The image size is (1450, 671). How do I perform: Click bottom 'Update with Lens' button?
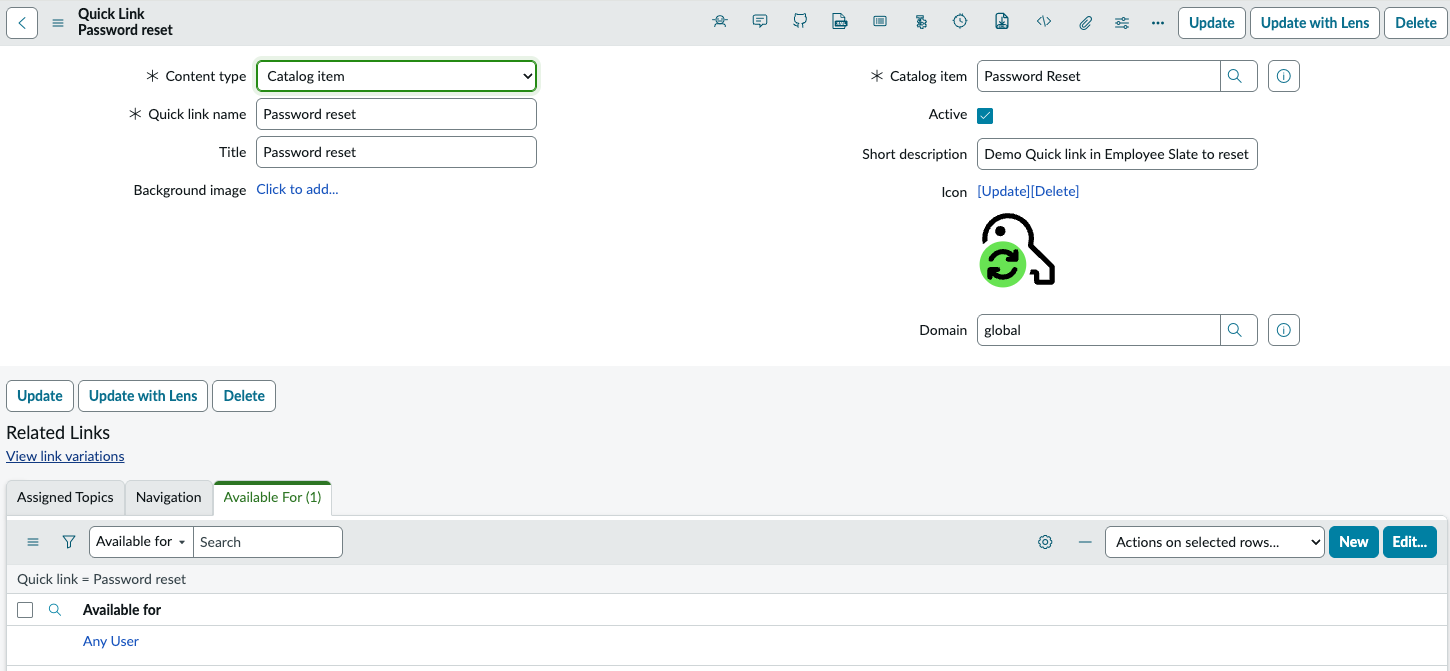point(143,396)
